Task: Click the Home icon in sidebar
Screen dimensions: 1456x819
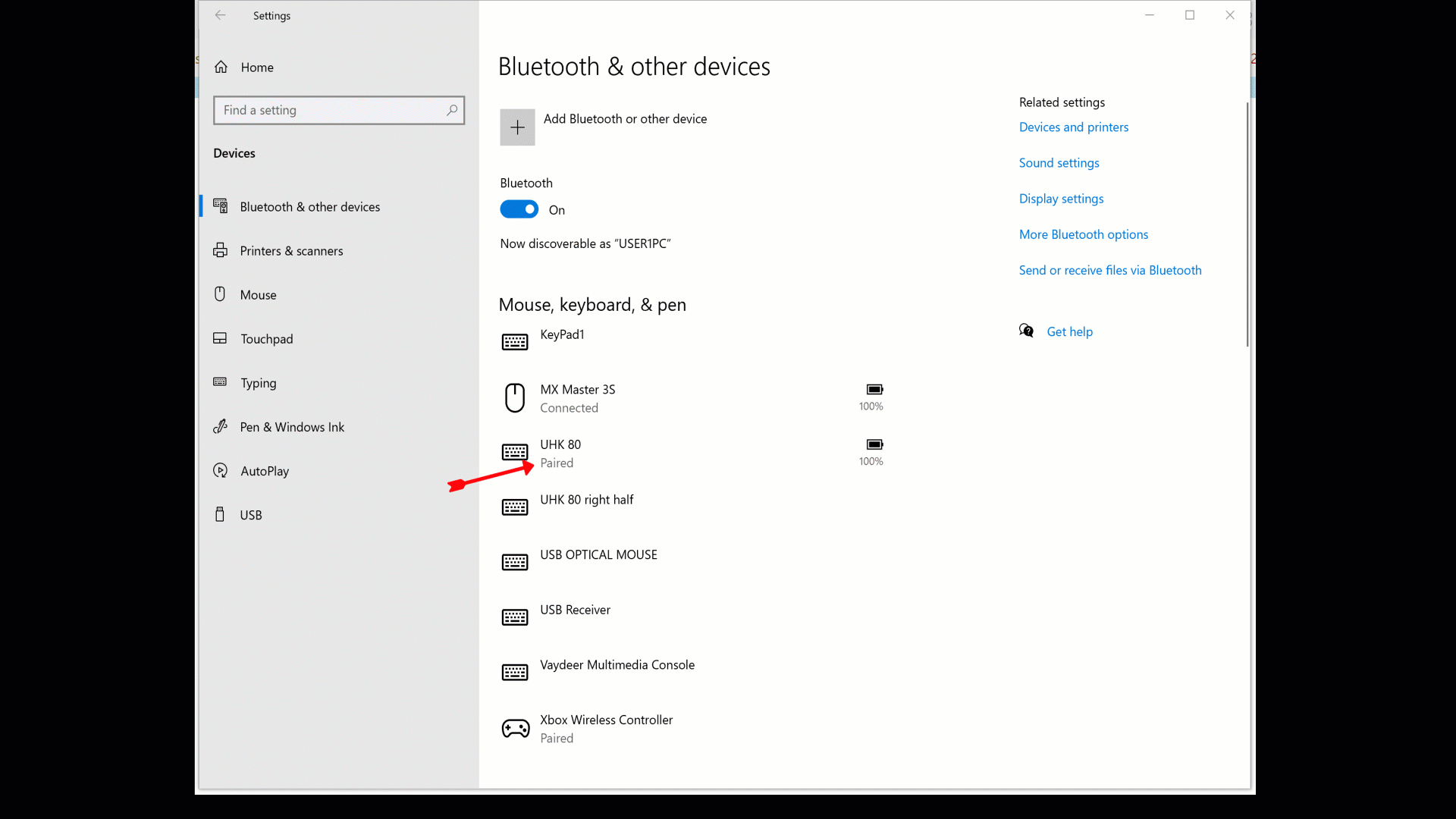Action: coord(221,67)
